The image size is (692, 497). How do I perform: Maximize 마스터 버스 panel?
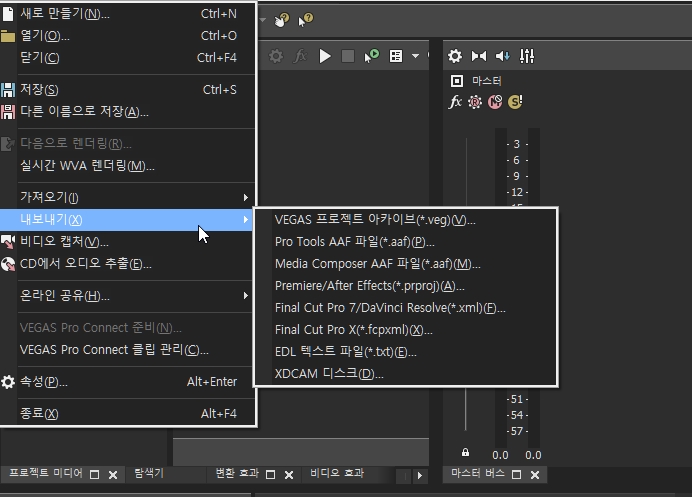(x=516, y=475)
